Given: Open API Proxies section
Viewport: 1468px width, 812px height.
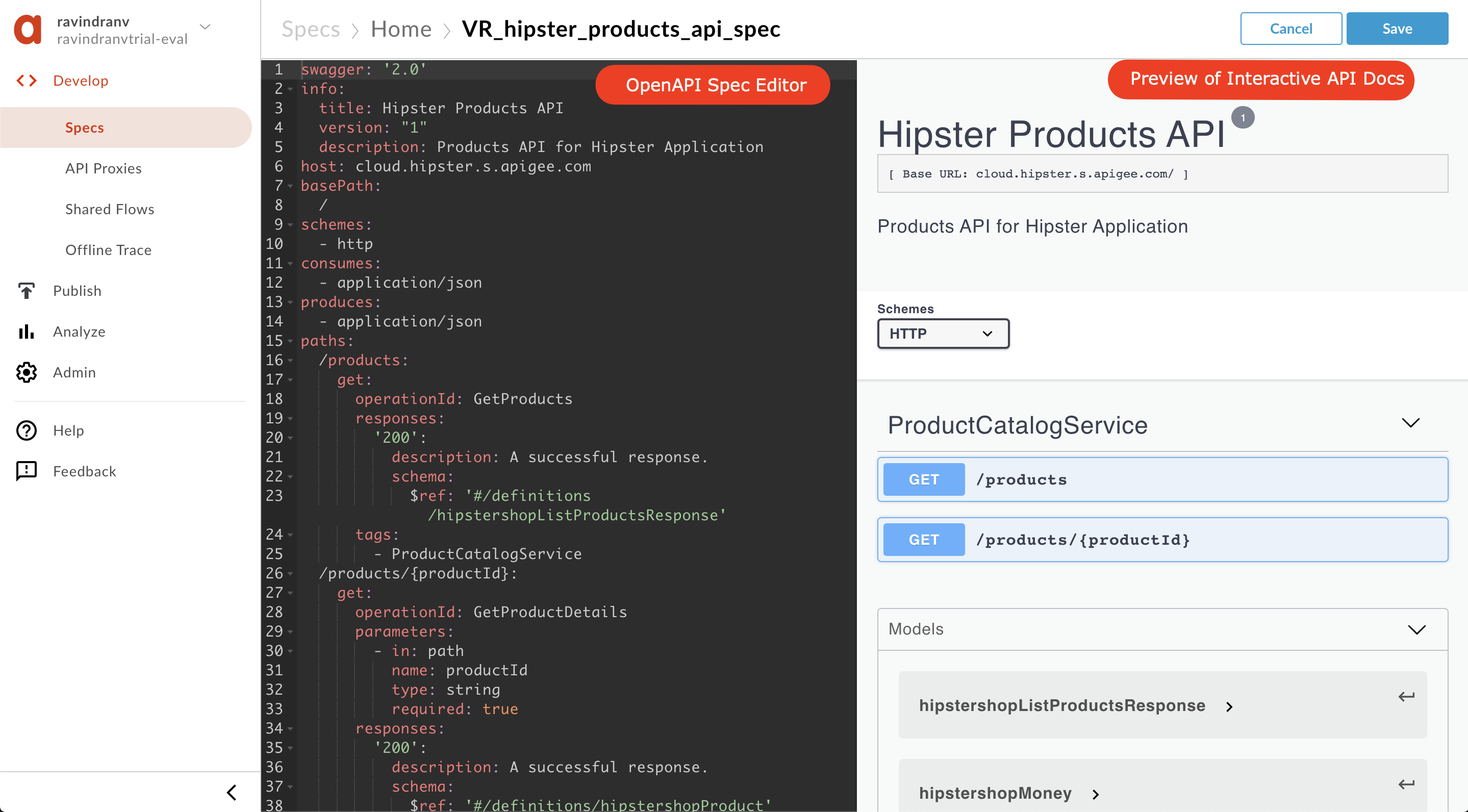Looking at the screenshot, I should pos(103,169).
